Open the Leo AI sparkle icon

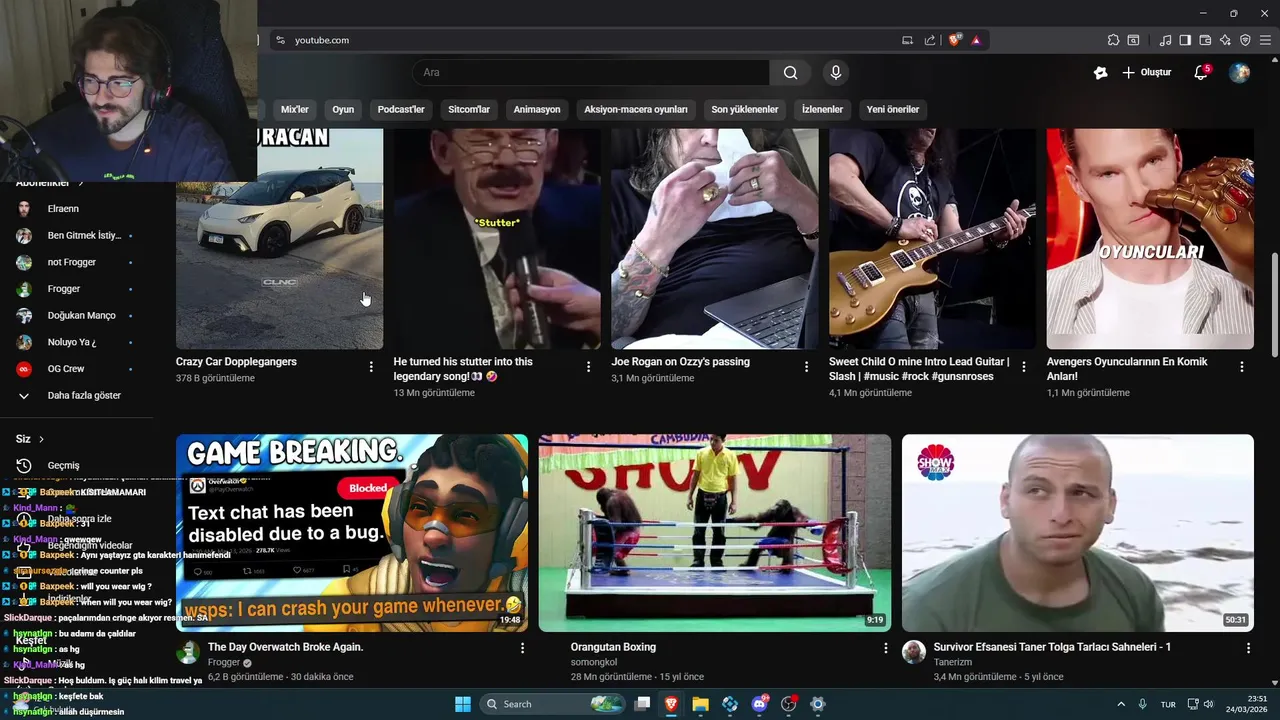tap(1225, 40)
